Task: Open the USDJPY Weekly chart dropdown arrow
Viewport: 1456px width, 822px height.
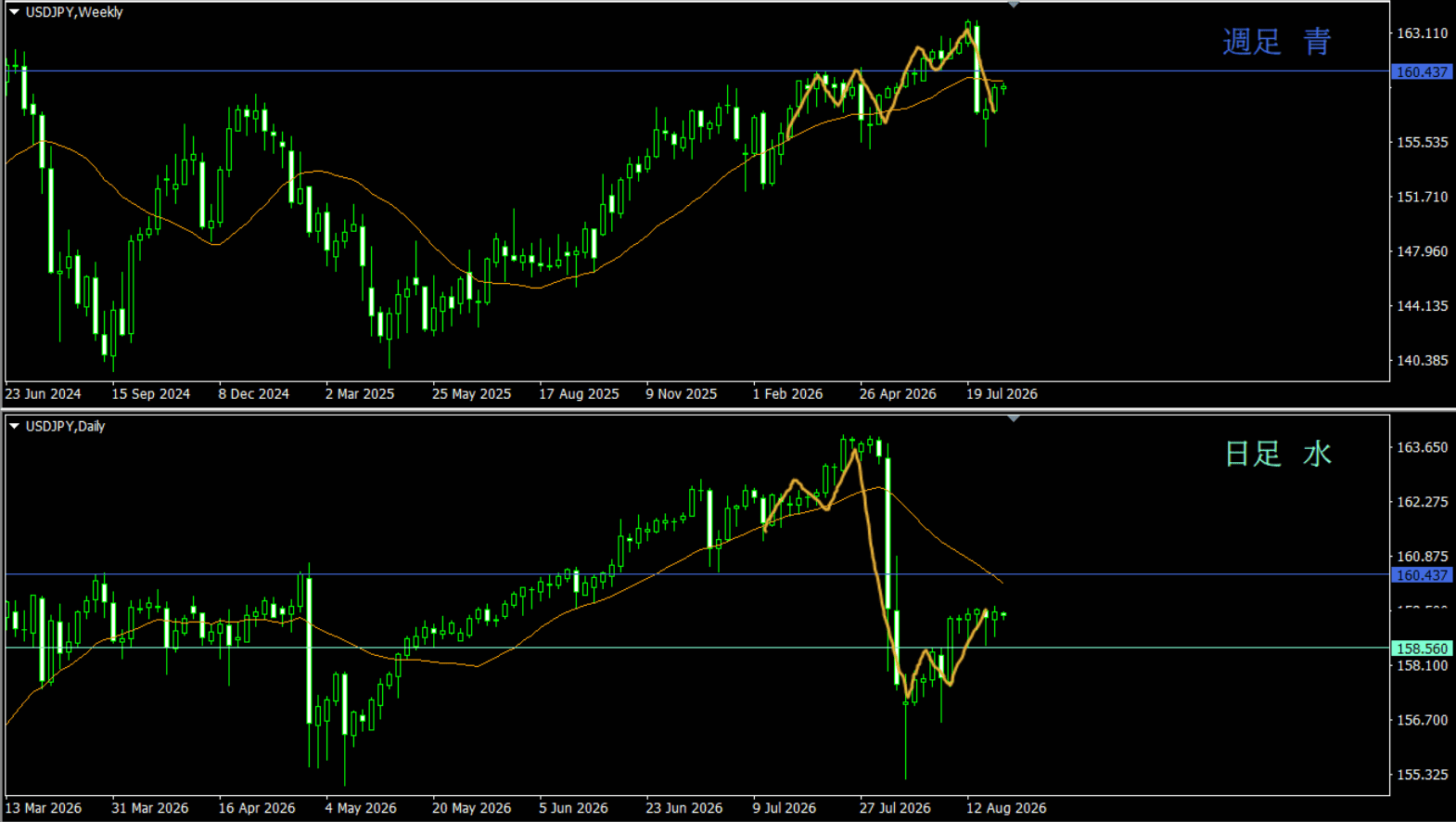Action: point(14,12)
